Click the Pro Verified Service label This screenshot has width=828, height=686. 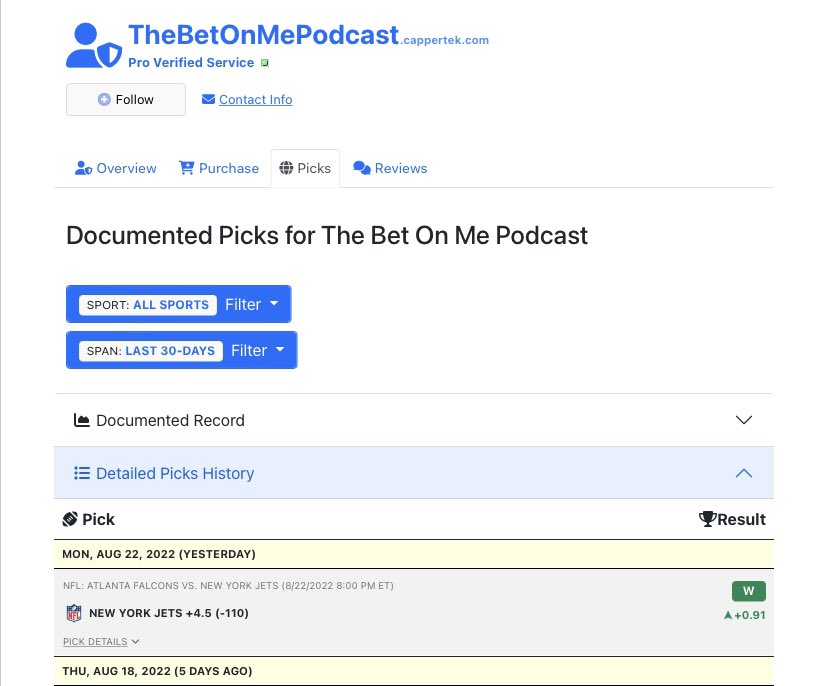191,62
